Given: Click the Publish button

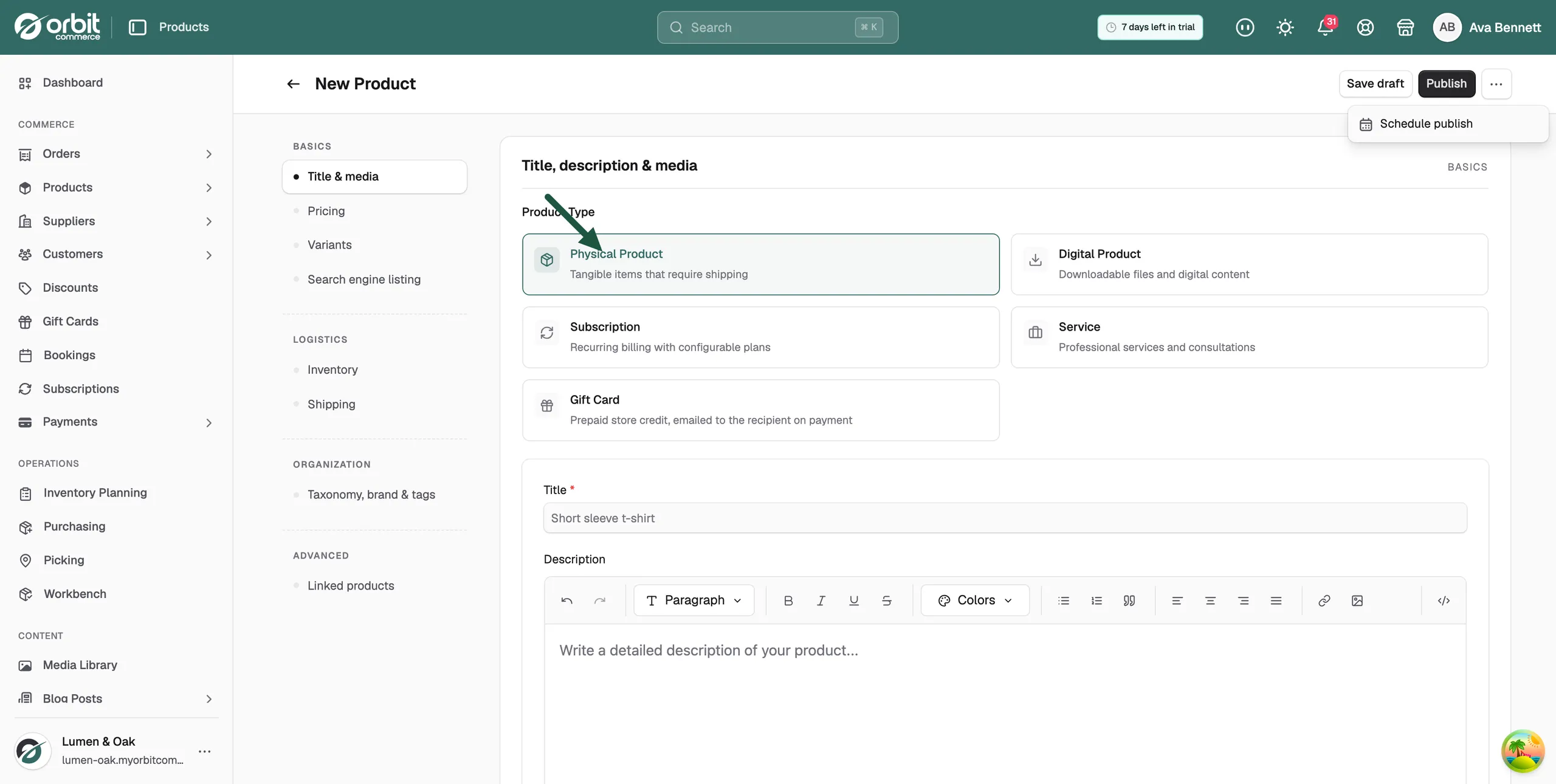Looking at the screenshot, I should pos(1447,84).
